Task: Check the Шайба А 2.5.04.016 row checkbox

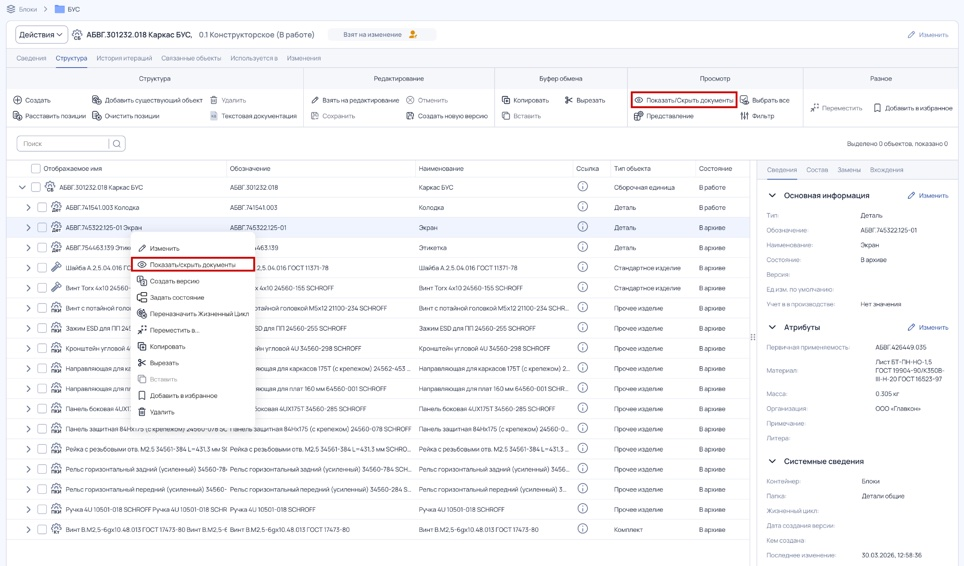Action: pyautogui.click(x=42, y=268)
